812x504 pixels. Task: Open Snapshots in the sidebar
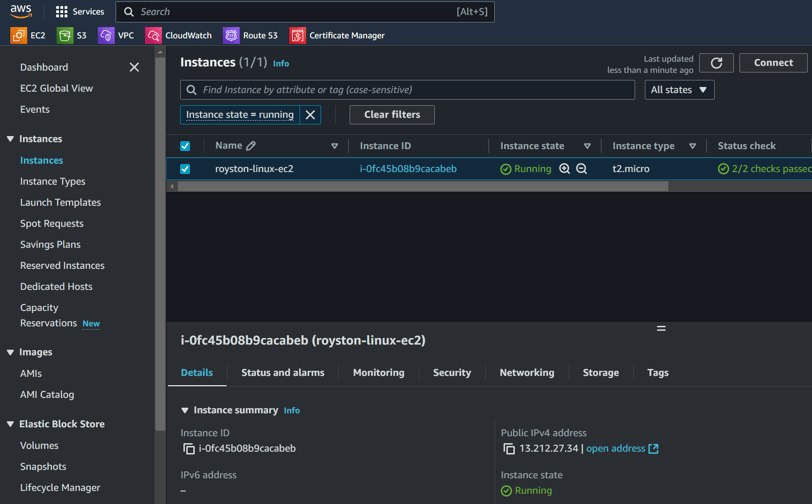[x=43, y=467]
